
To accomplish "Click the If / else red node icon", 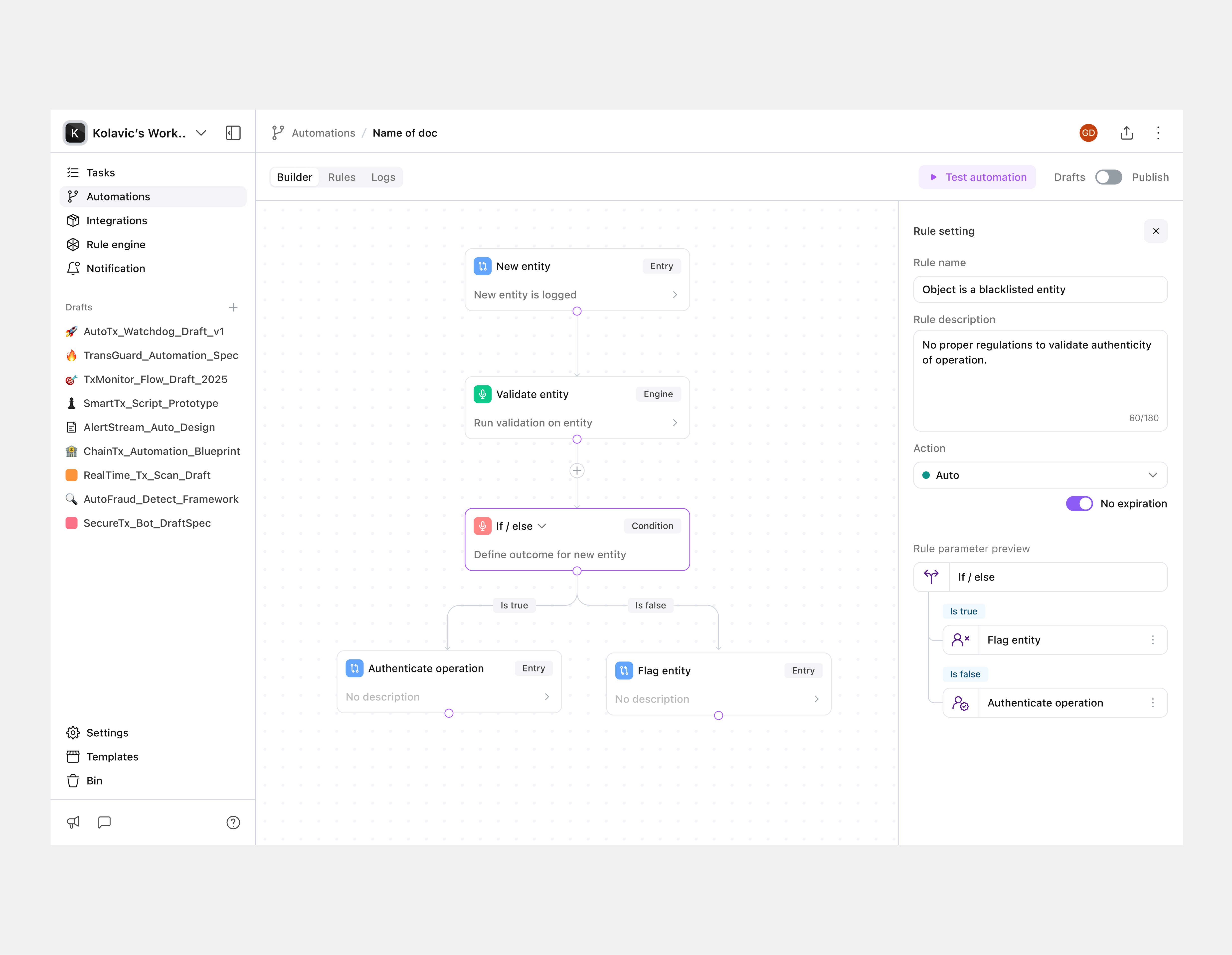I will click(x=482, y=526).
